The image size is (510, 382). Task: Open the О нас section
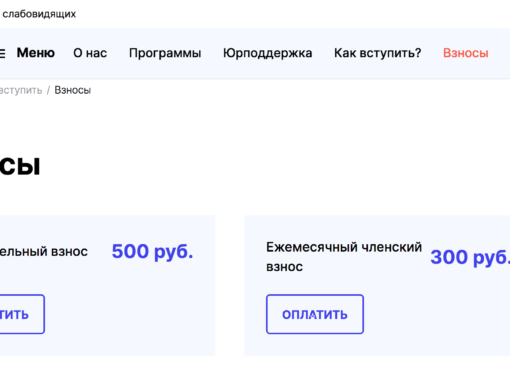(90, 53)
